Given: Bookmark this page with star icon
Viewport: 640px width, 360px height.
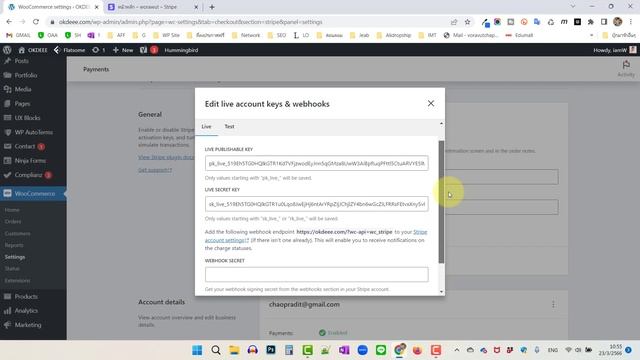Looking at the screenshot, I should click(x=467, y=22).
